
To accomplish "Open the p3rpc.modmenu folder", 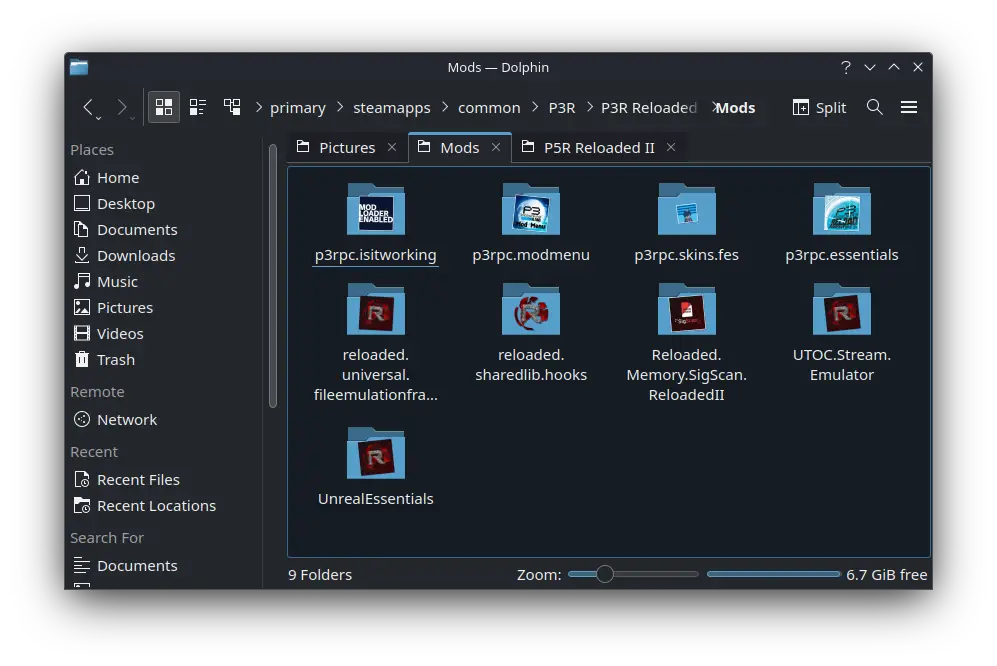I will [x=531, y=223].
